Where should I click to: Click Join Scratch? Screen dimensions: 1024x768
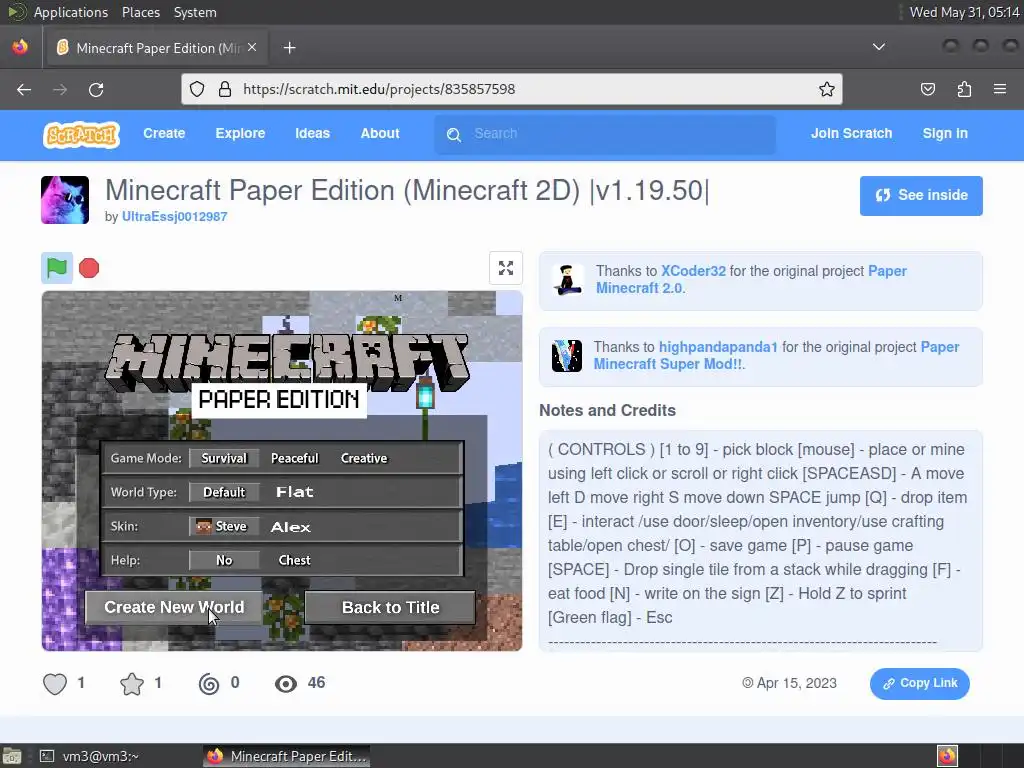(x=851, y=133)
